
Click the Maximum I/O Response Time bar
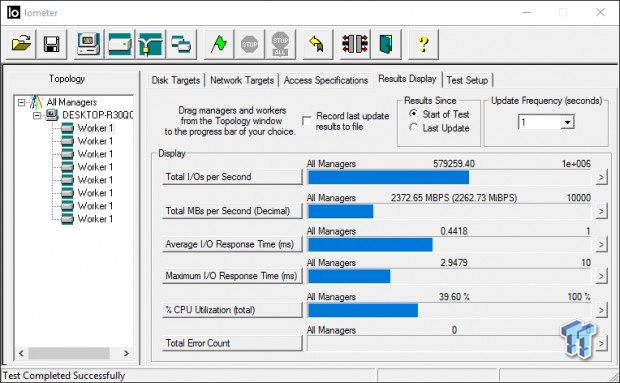tap(449, 277)
